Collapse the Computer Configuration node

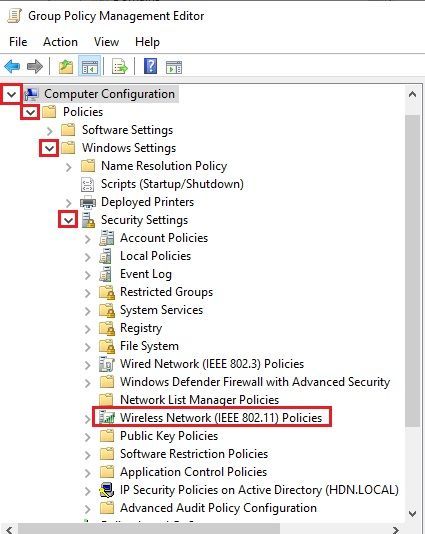pos(12,94)
